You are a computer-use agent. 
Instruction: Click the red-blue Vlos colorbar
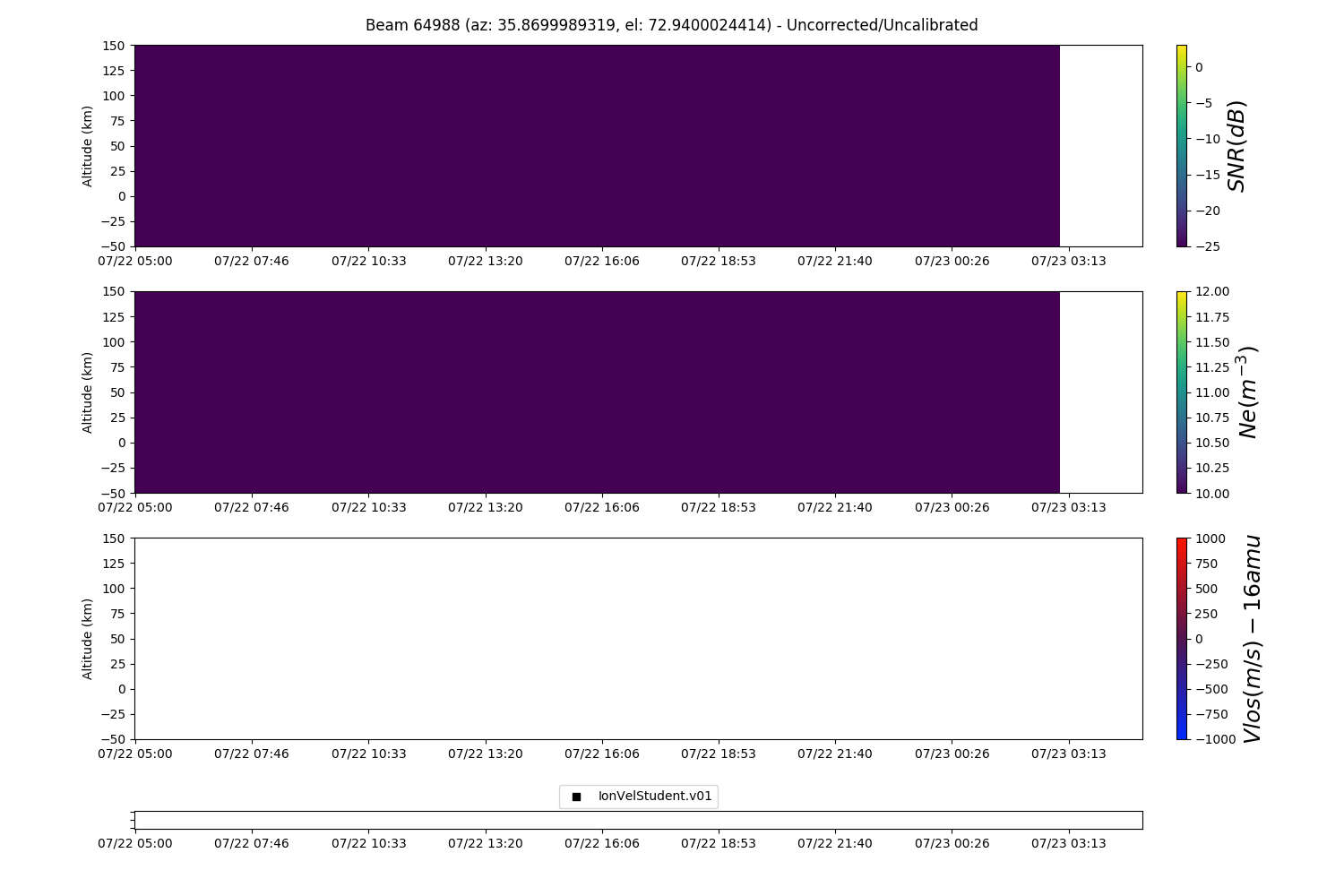tap(1181, 638)
